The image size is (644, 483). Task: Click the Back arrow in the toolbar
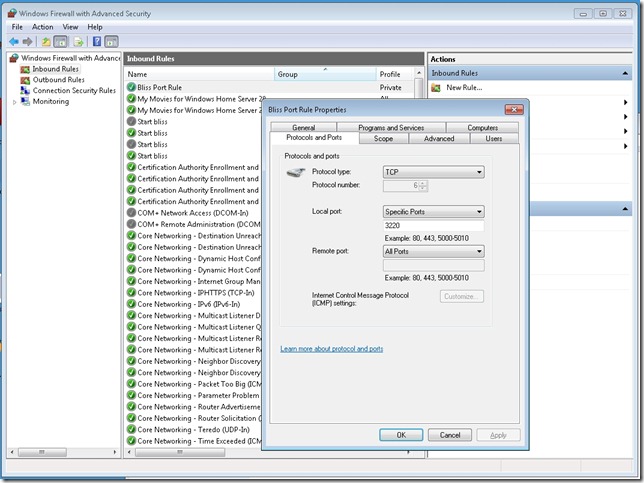(13, 42)
